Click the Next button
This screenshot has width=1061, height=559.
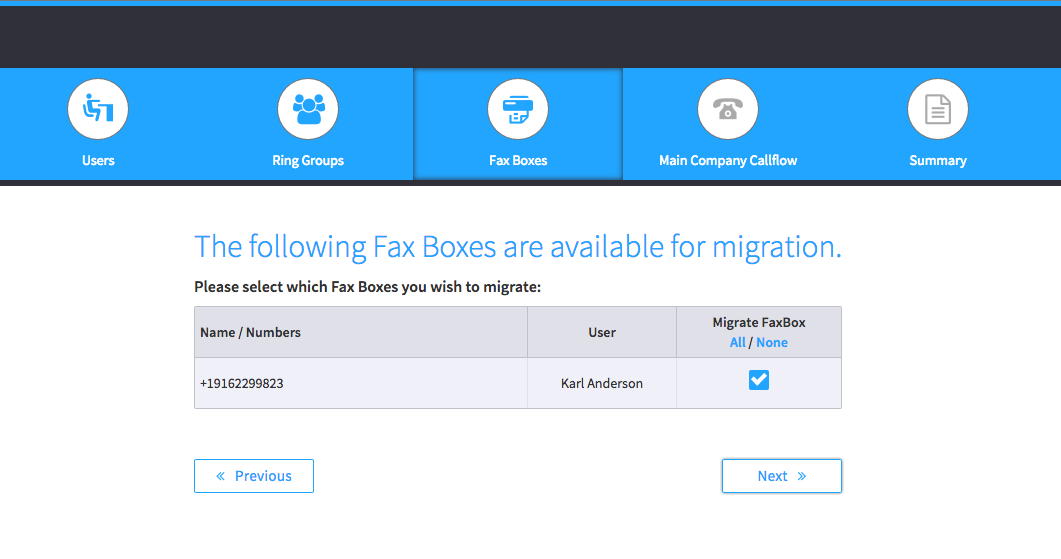pos(782,476)
